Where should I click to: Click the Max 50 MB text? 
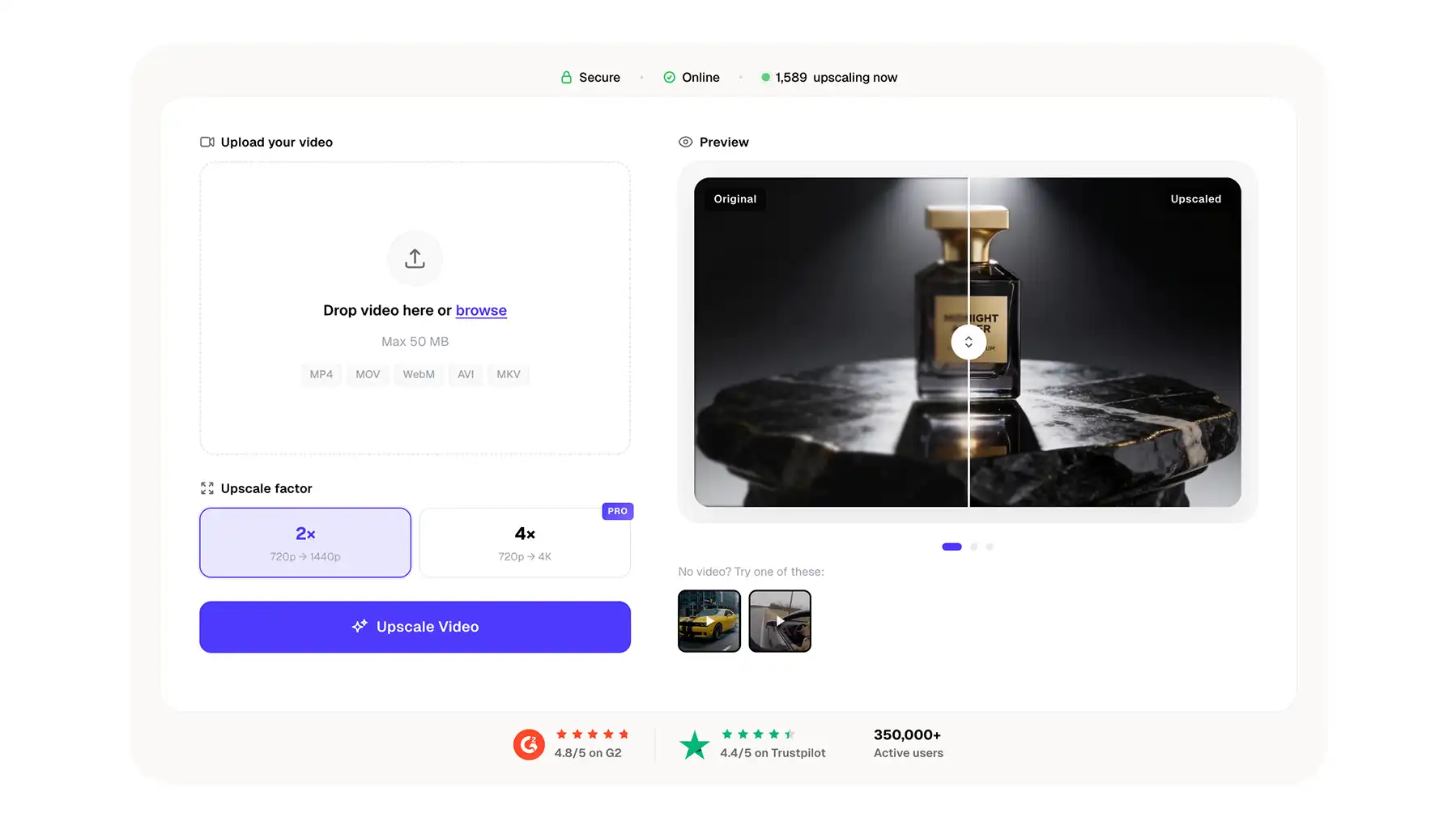click(415, 342)
